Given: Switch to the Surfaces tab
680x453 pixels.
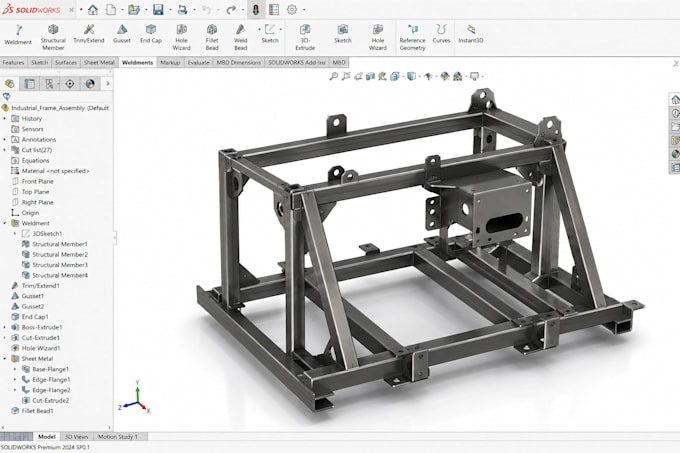Looking at the screenshot, I should pyautogui.click(x=66, y=62).
